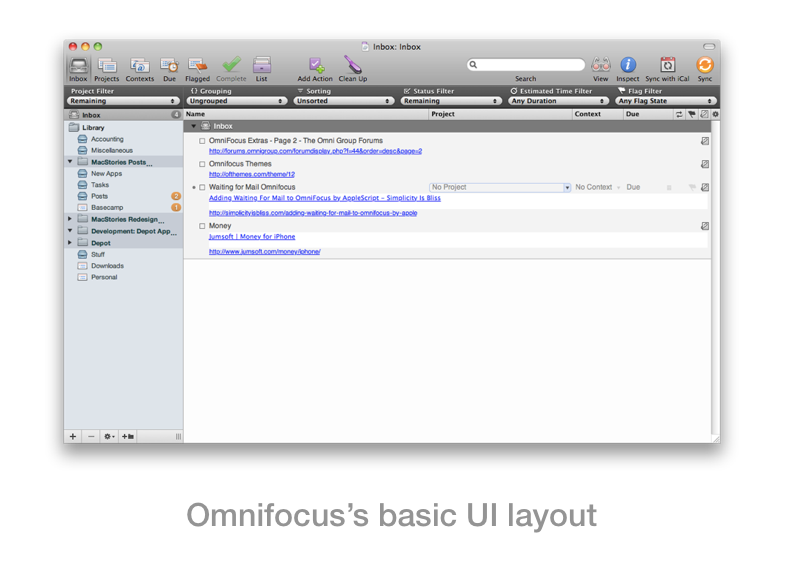Open Grouping Ungrouped dropdown
Viewport: 788px width, 585px height.
236,101
